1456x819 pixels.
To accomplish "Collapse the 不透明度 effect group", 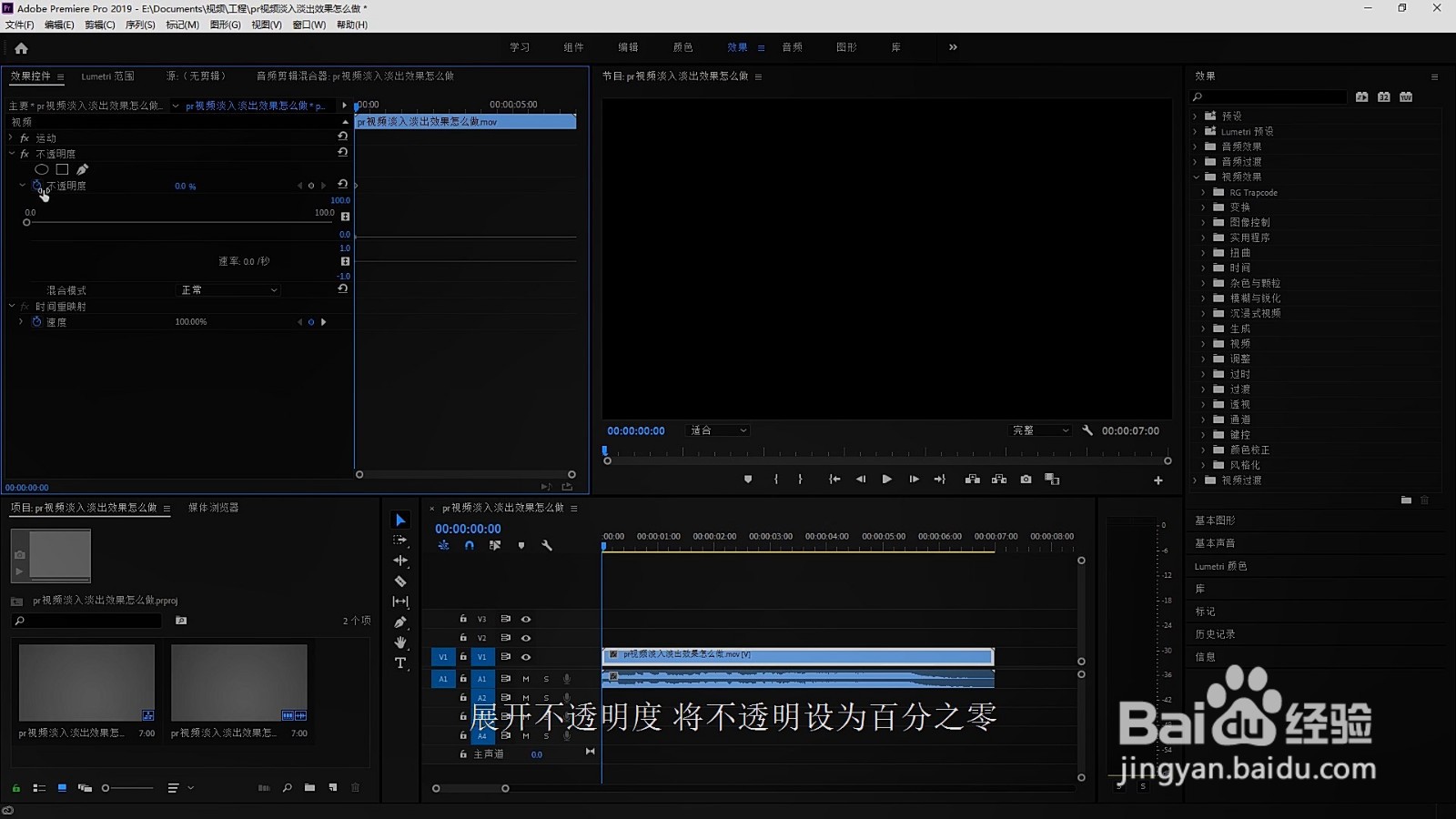I will (x=11, y=154).
